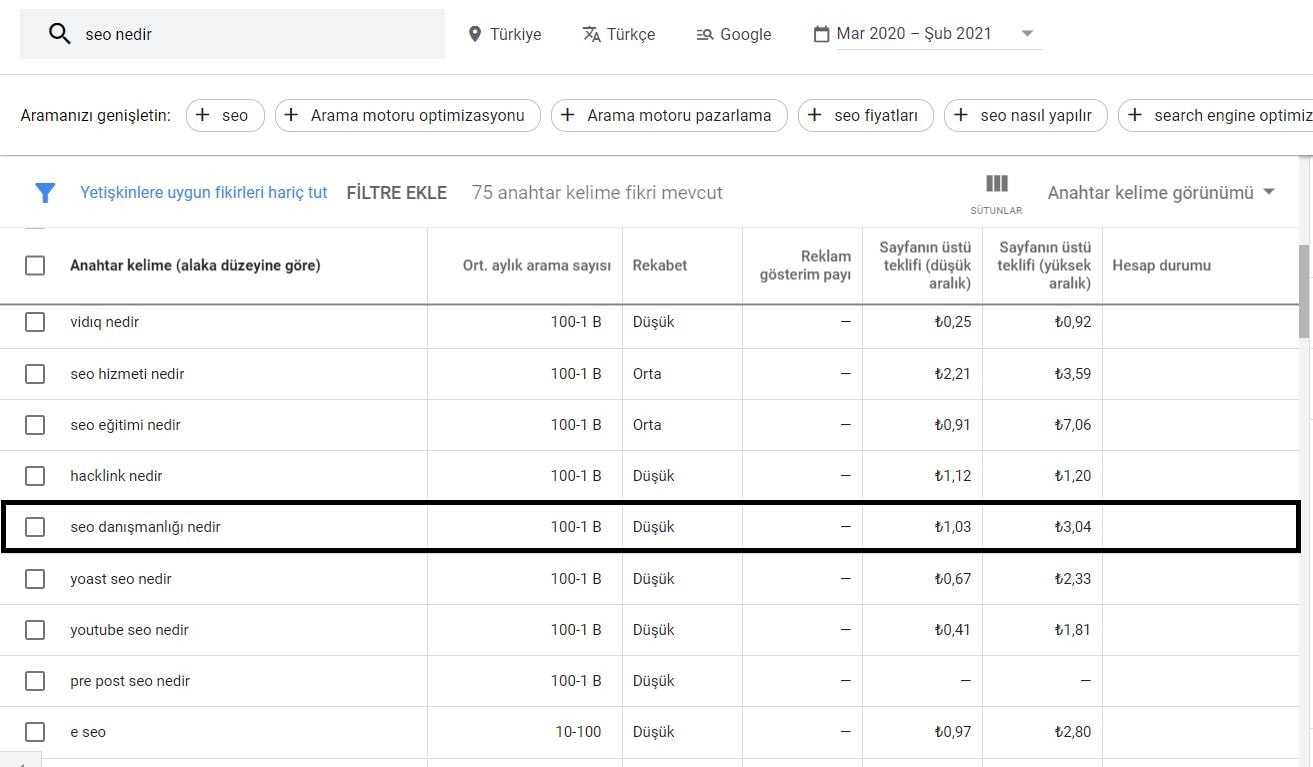The width and height of the screenshot is (1313, 767).
Task: Change the Türkçe language setting
Action: pyautogui.click(x=619, y=34)
